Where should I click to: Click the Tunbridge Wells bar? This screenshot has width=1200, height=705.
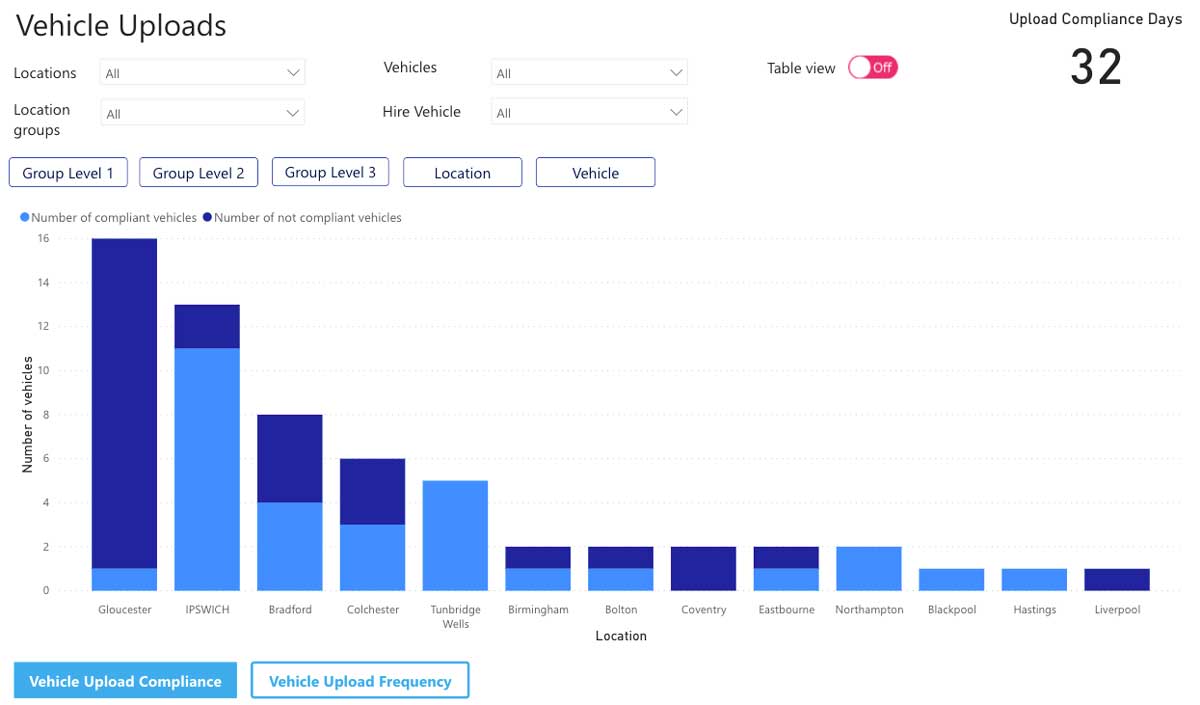tap(455, 535)
